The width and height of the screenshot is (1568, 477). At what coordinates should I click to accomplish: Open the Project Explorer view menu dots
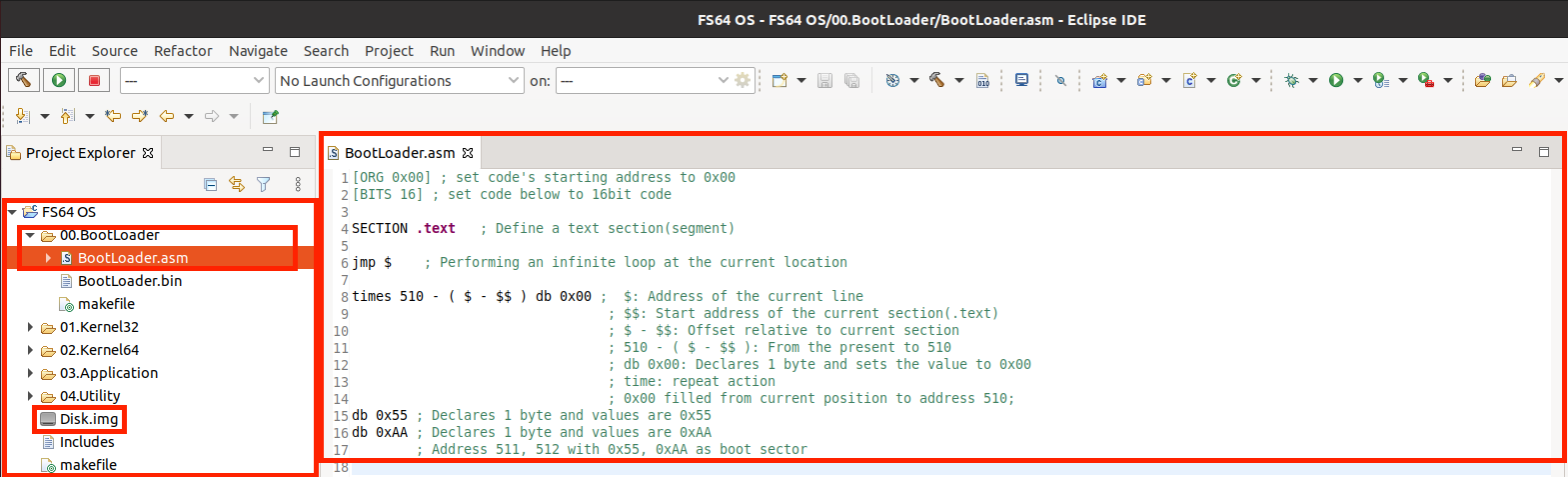(x=298, y=184)
